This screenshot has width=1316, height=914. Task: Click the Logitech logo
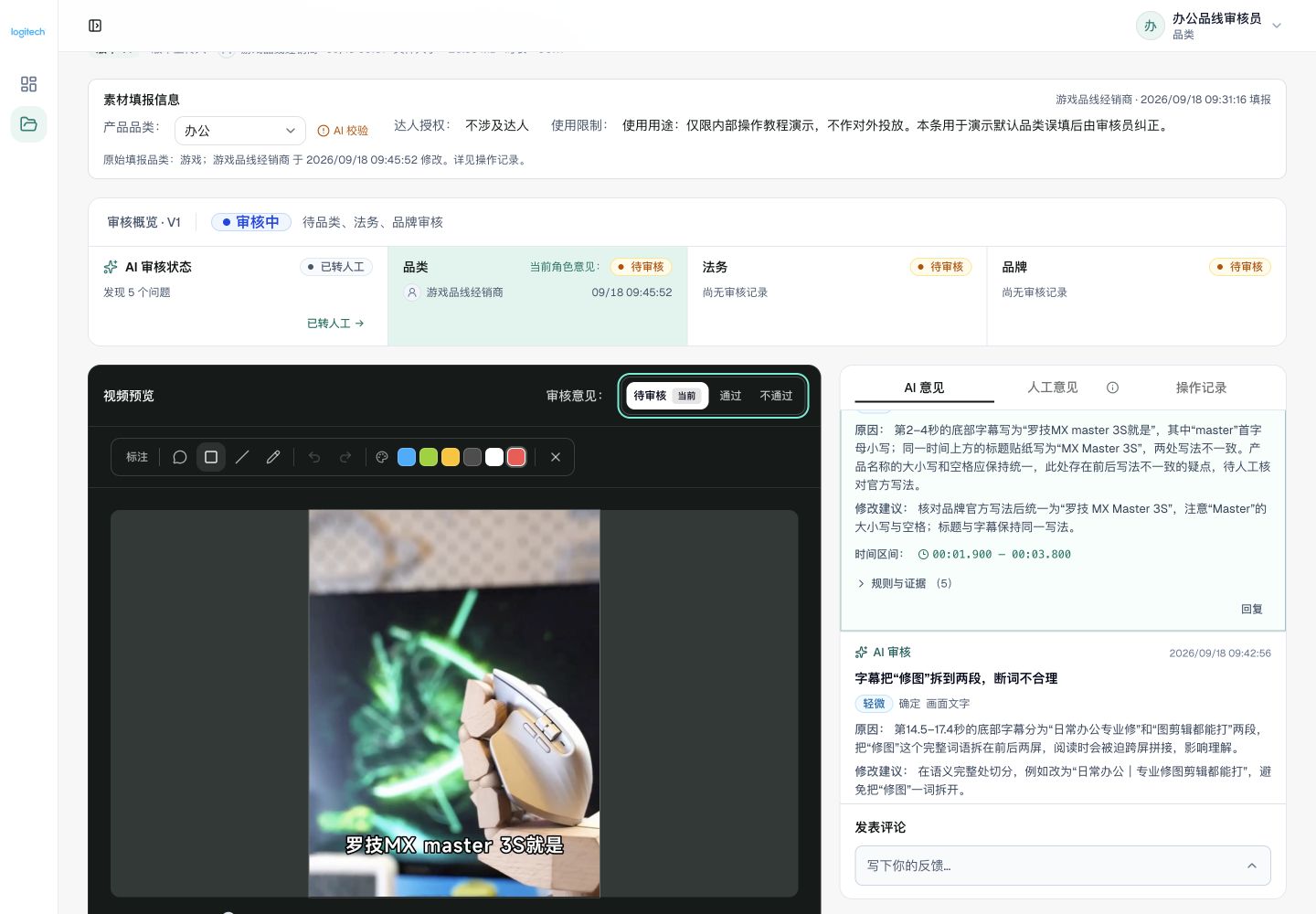(27, 32)
